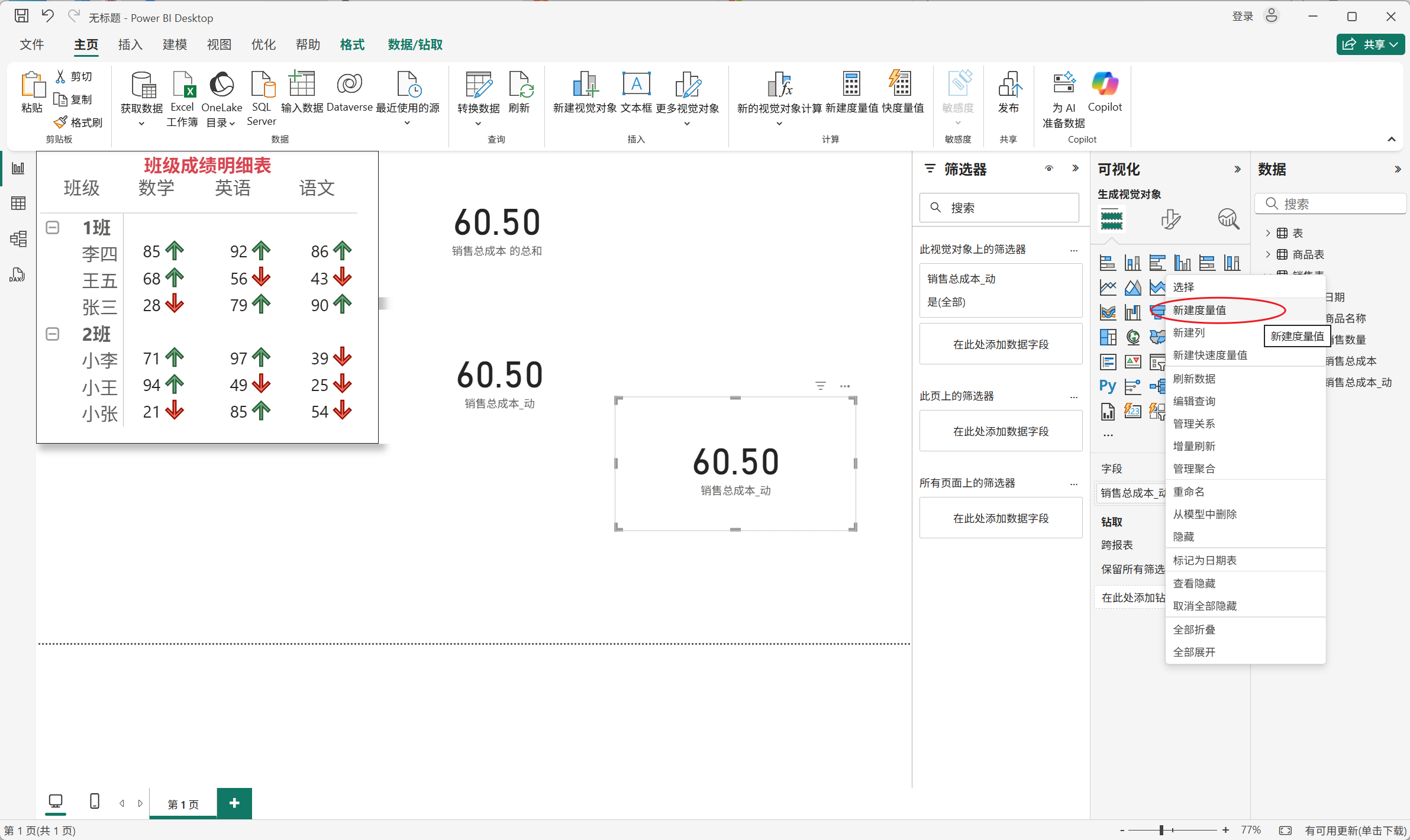
Task: Click the filter pane search box
Action: point(1000,208)
